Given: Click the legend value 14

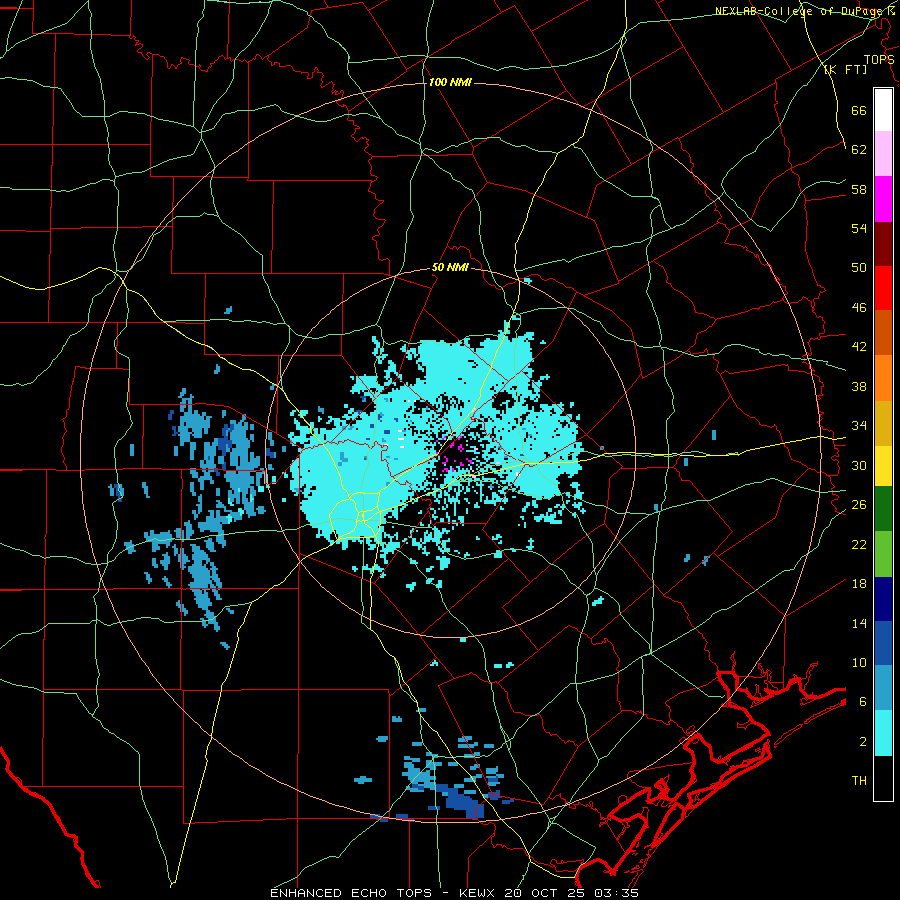Looking at the screenshot, I should click(859, 623).
